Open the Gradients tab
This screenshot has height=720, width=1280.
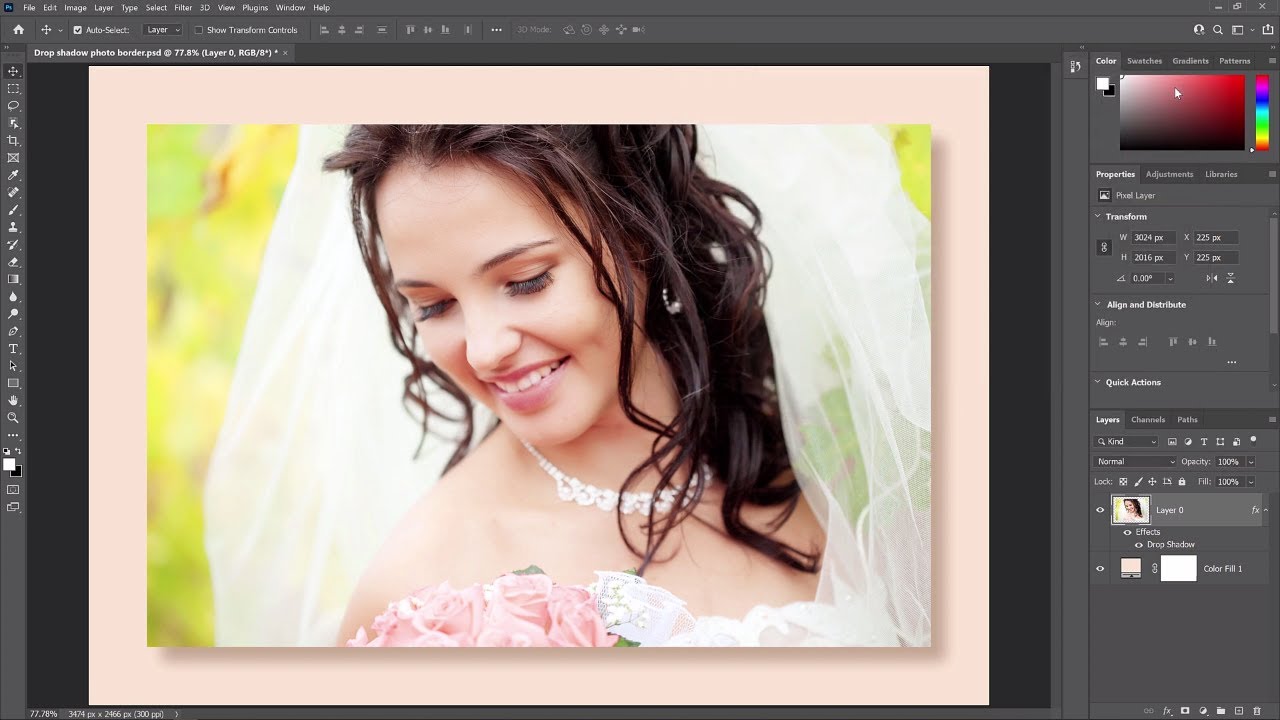coord(1191,61)
